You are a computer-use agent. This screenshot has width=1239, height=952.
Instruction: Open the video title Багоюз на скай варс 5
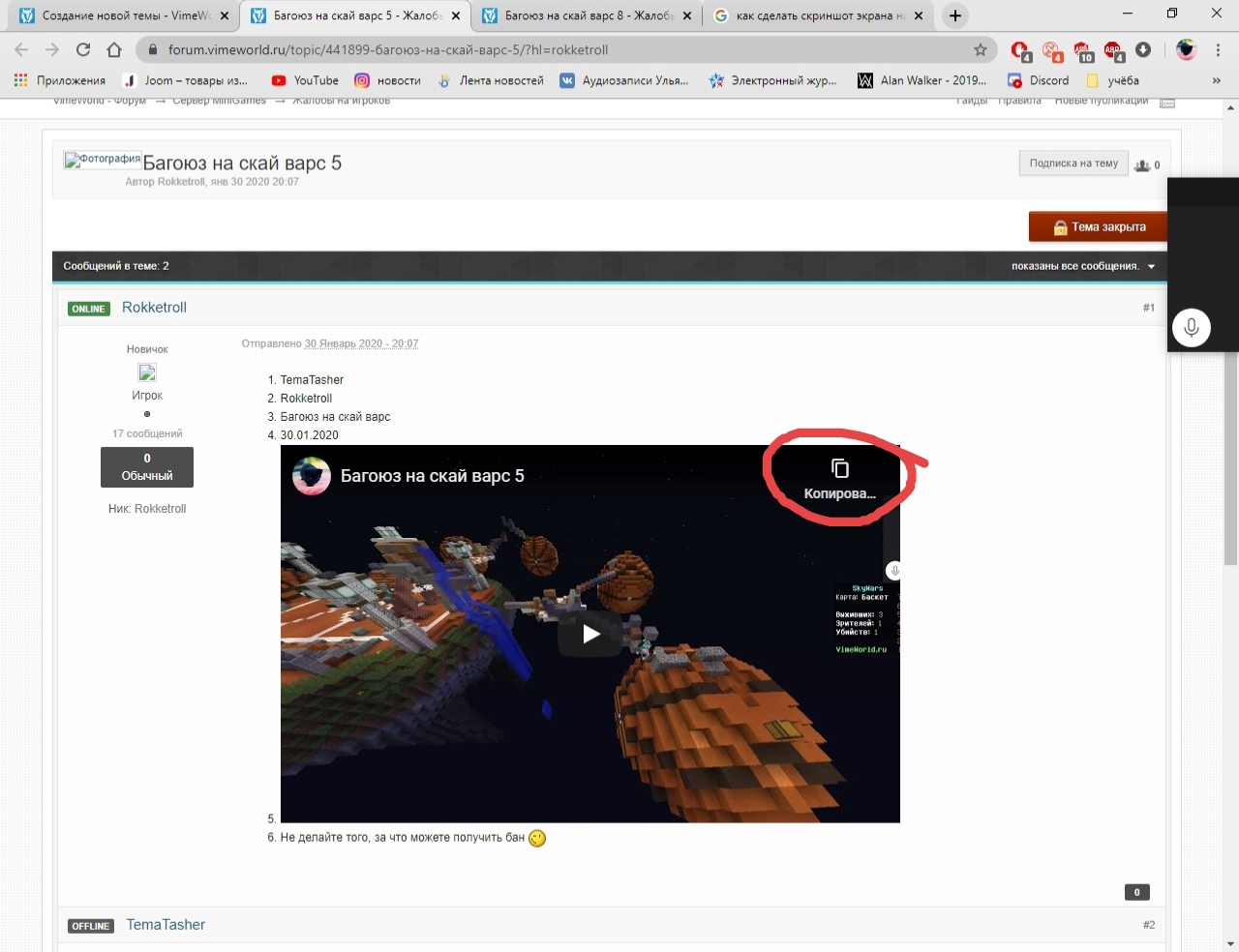[x=432, y=476]
